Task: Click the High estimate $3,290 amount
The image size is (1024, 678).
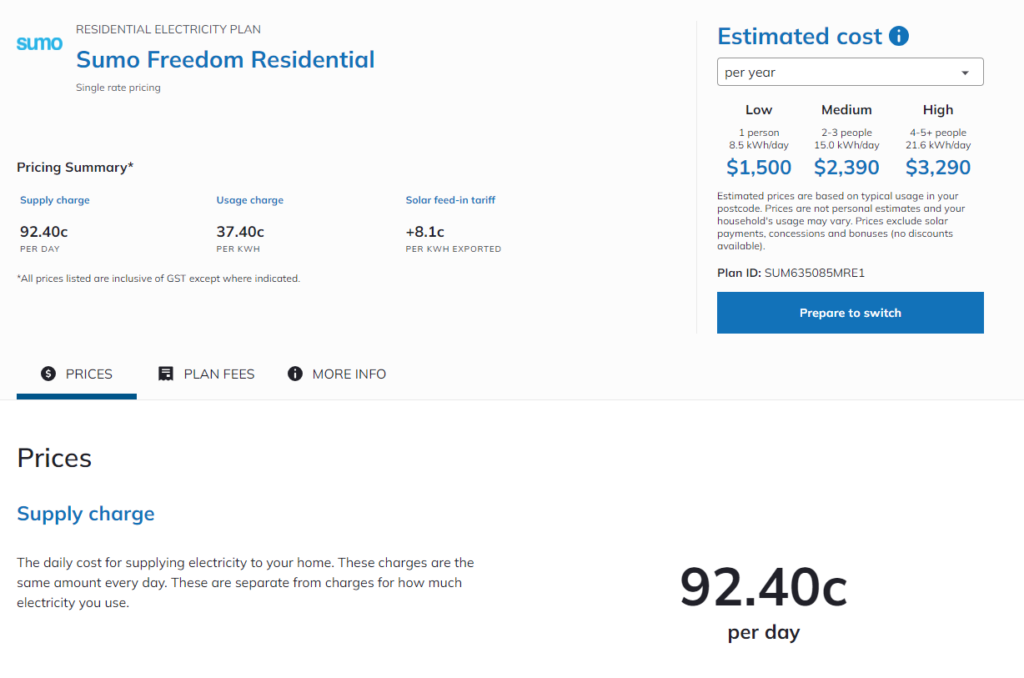Action: 938,167
